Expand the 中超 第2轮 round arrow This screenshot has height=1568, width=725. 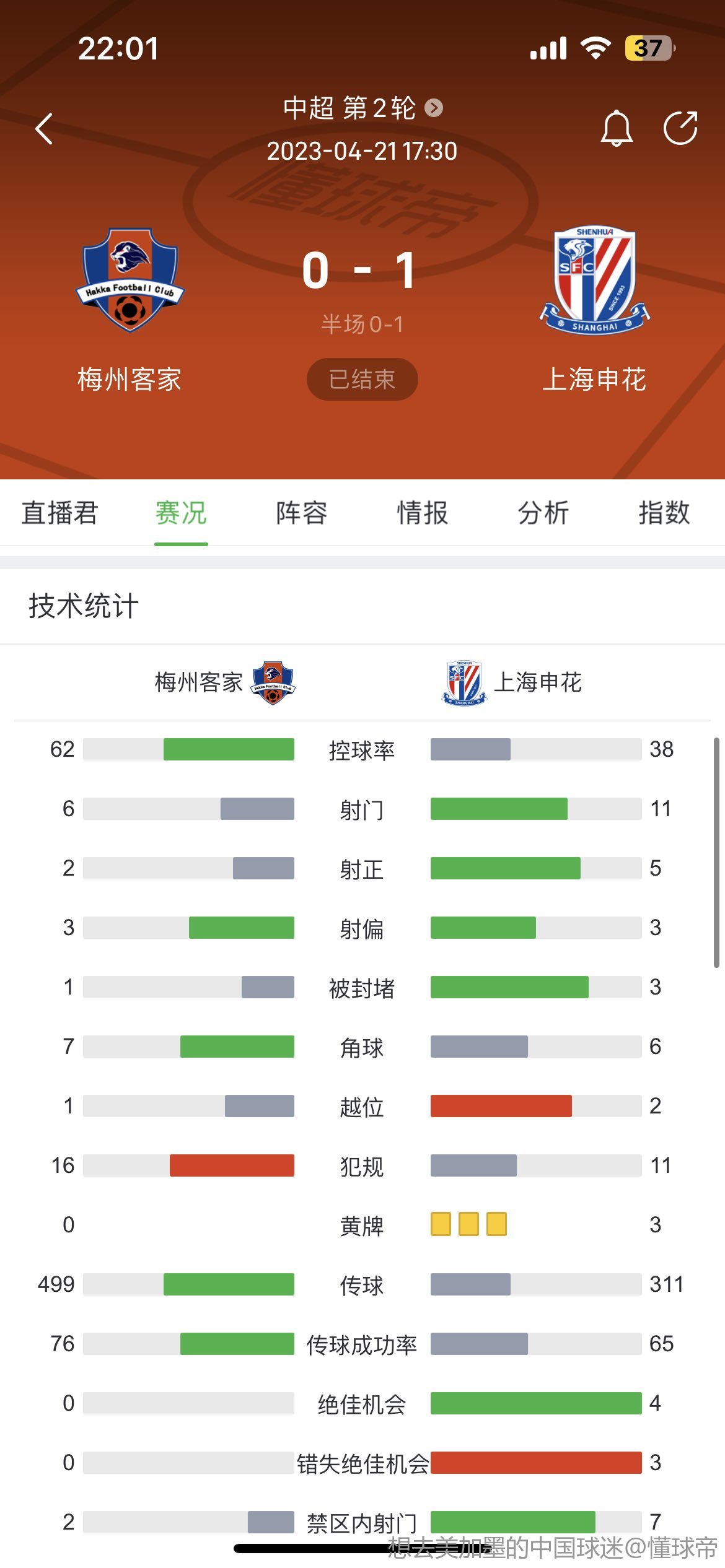(x=434, y=108)
